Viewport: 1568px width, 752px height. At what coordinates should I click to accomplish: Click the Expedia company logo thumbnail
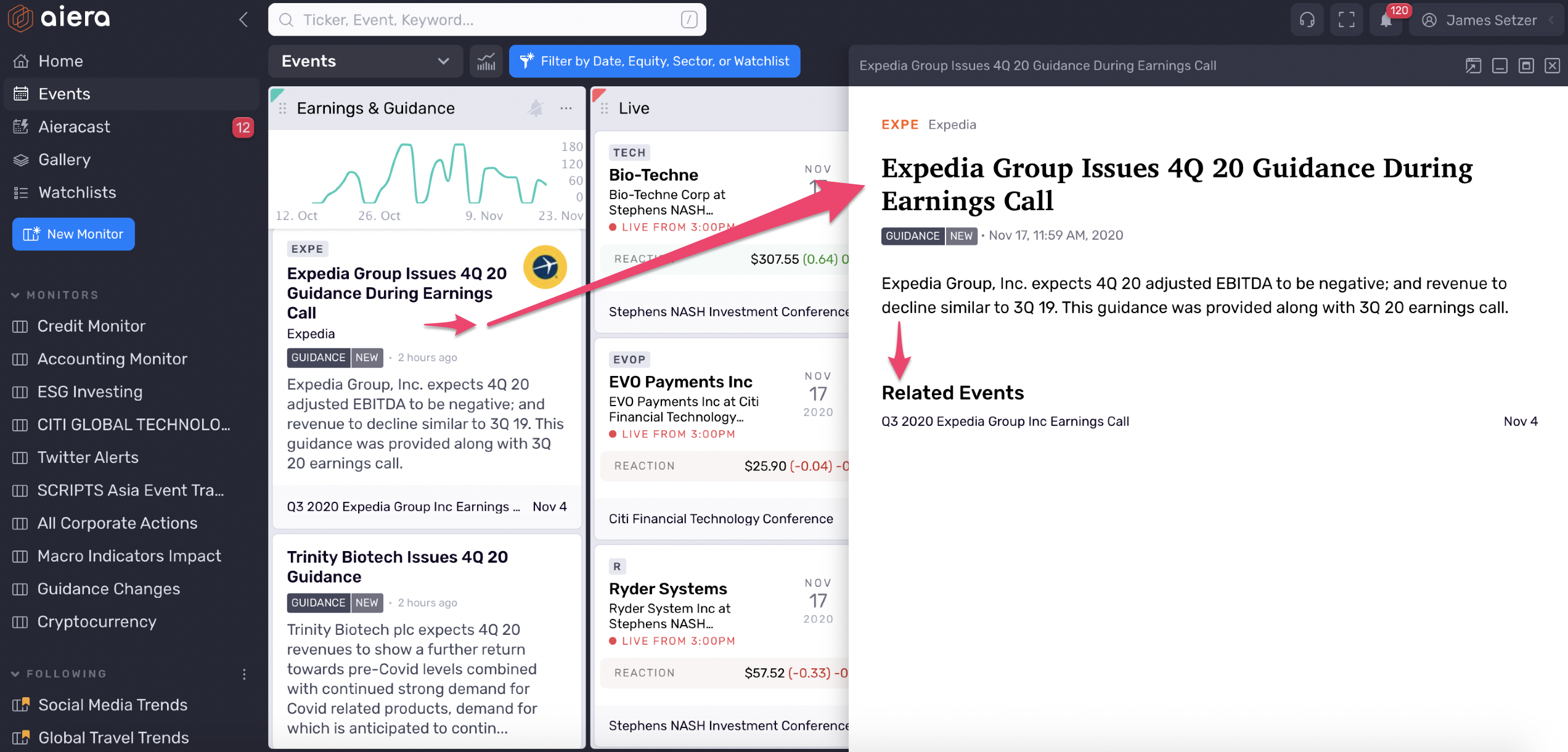click(x=545, y=267)
